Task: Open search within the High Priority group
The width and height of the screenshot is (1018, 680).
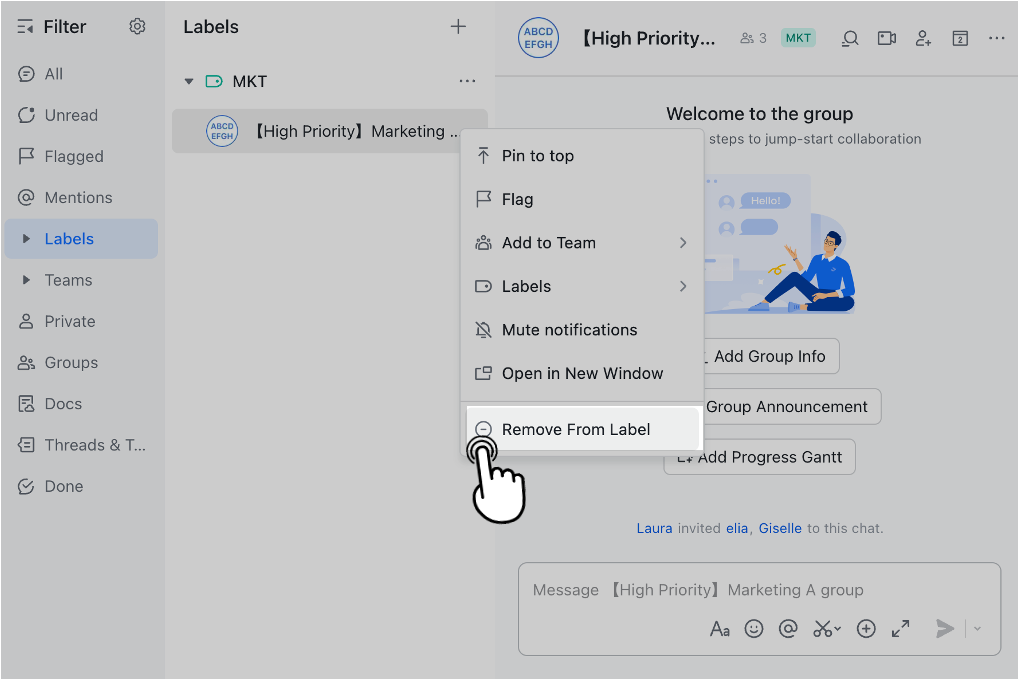Action: pos(849,38)
